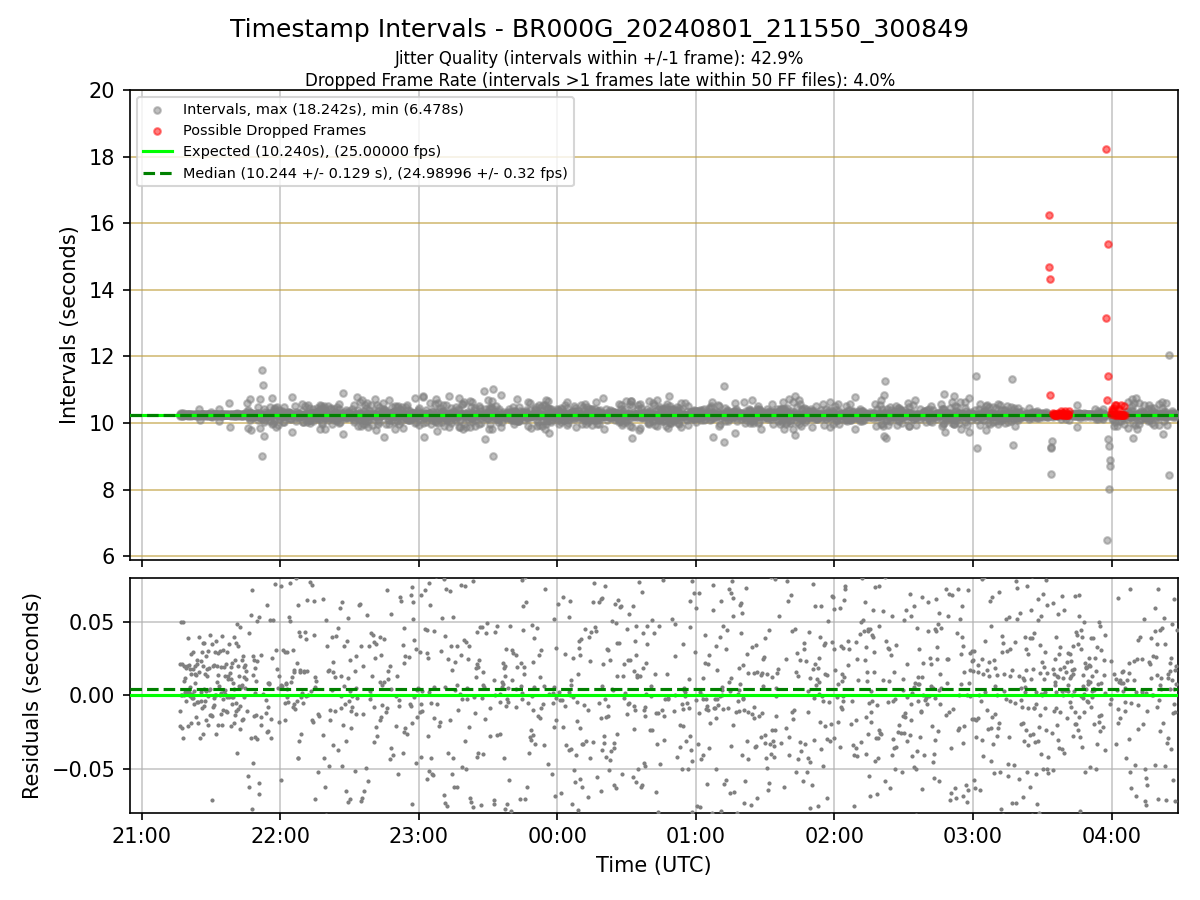Screen dimensions: 1200x900
Task: Click legend entry Possible Dropped Frames
Action: click(x=274, y=130)
